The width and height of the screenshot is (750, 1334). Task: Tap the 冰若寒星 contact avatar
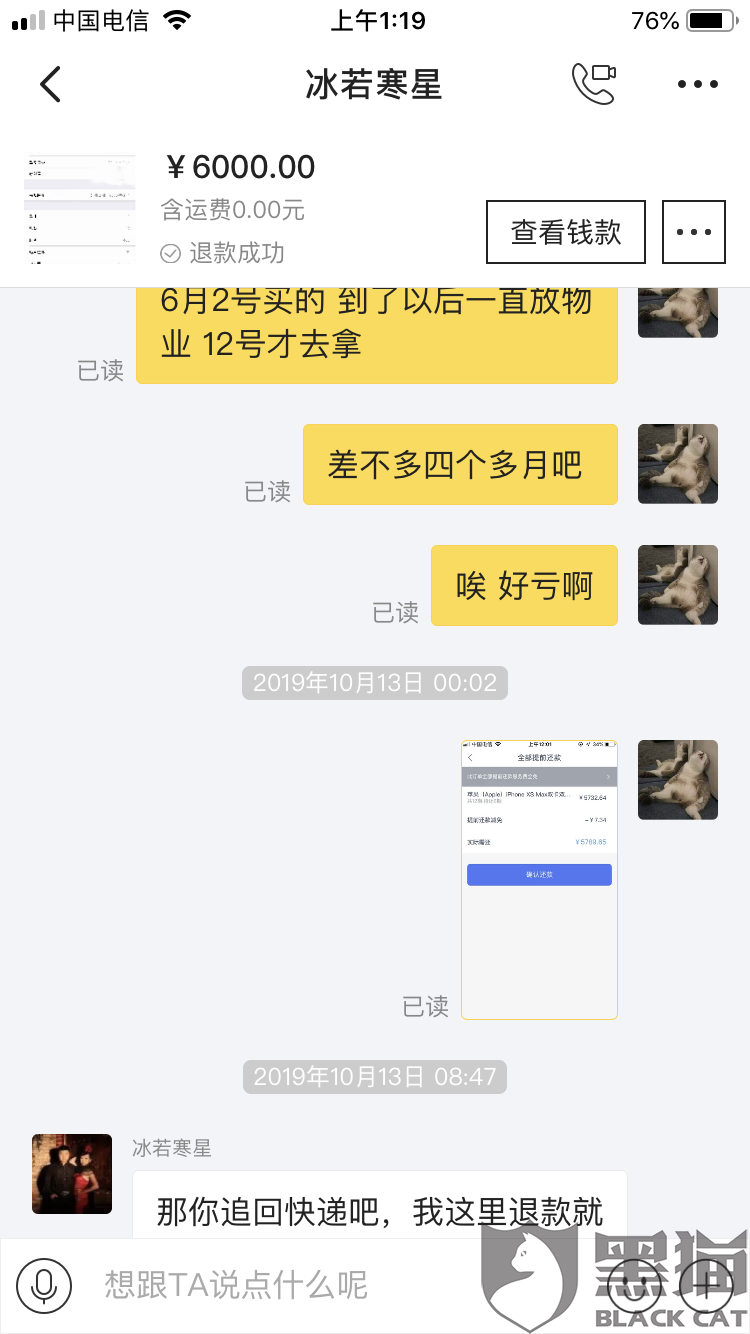click(72, 1174)
